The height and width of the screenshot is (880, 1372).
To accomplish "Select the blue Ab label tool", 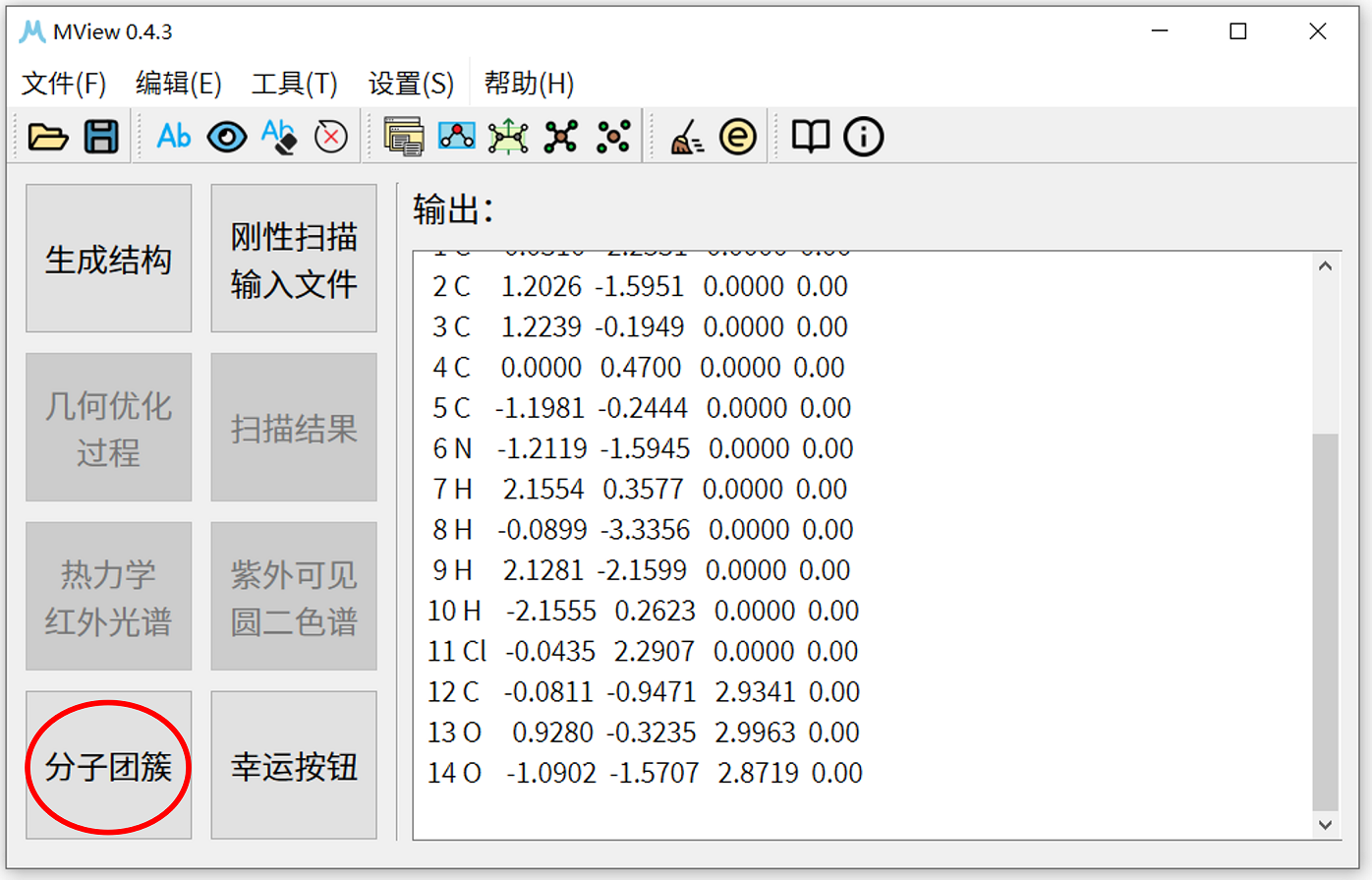I will pos(173,137).
